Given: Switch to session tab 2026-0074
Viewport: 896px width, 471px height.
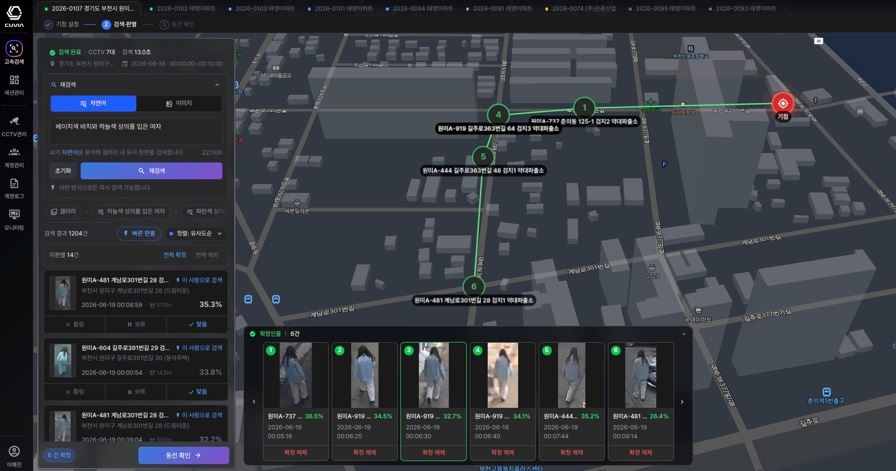Looking at the screenshot, I should pyautogui.click(x=581, y=9).
